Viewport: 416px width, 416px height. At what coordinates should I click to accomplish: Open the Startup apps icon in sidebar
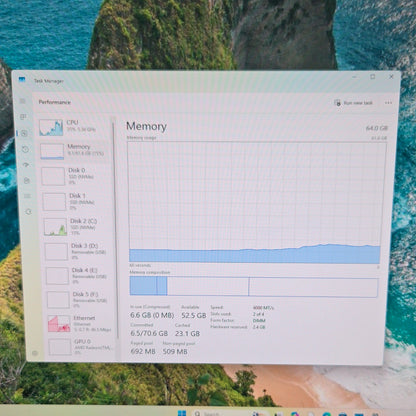point(26,165)
